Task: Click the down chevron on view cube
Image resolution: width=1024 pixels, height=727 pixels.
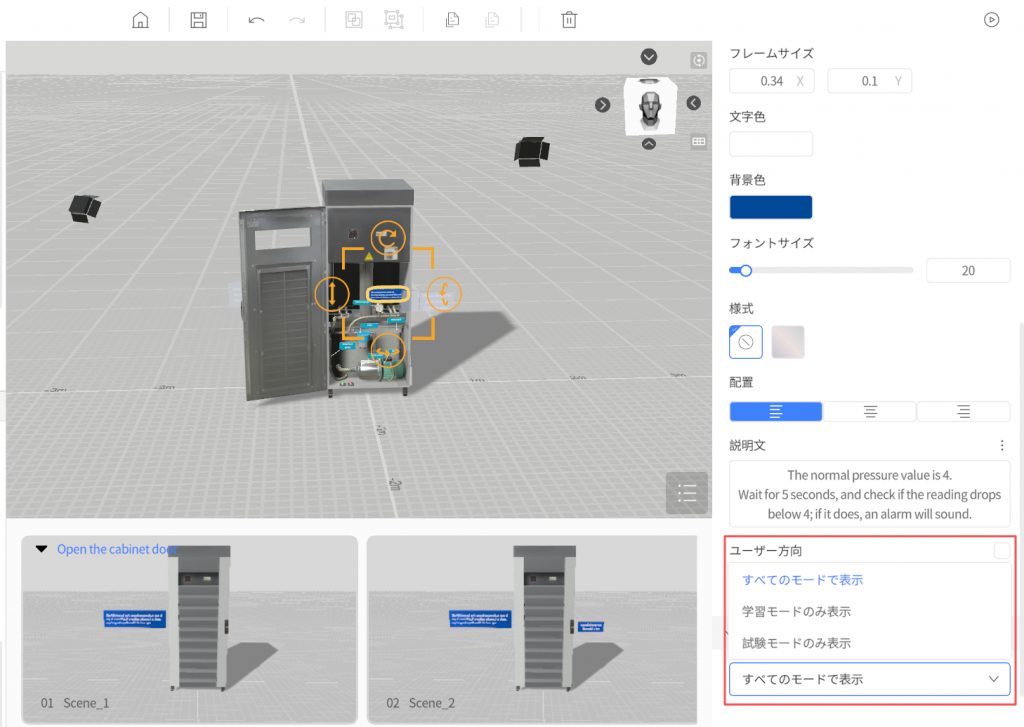Action: tap(649, 57)
